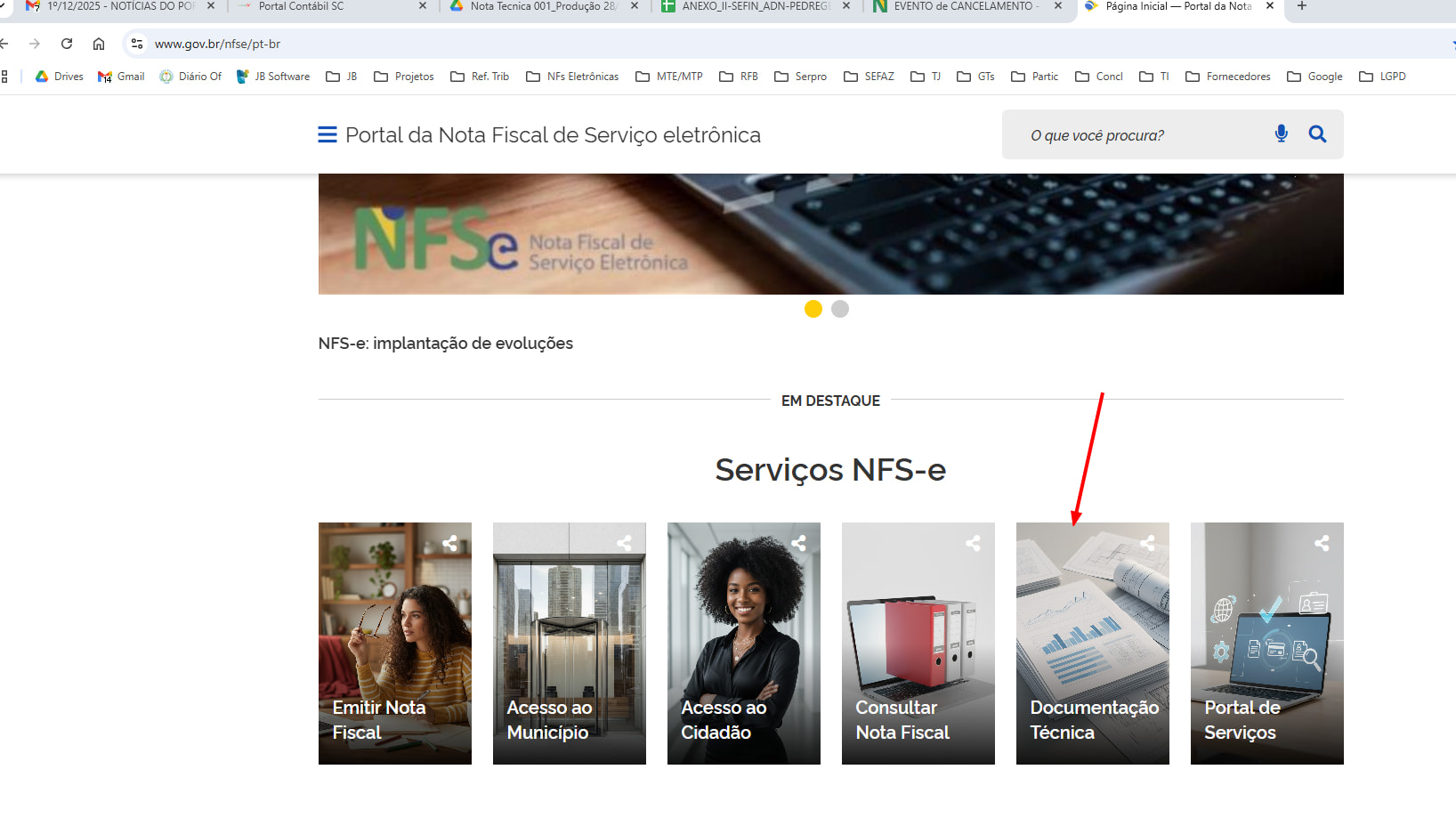Open the Documentação Técnica card

pos(1092,643)
